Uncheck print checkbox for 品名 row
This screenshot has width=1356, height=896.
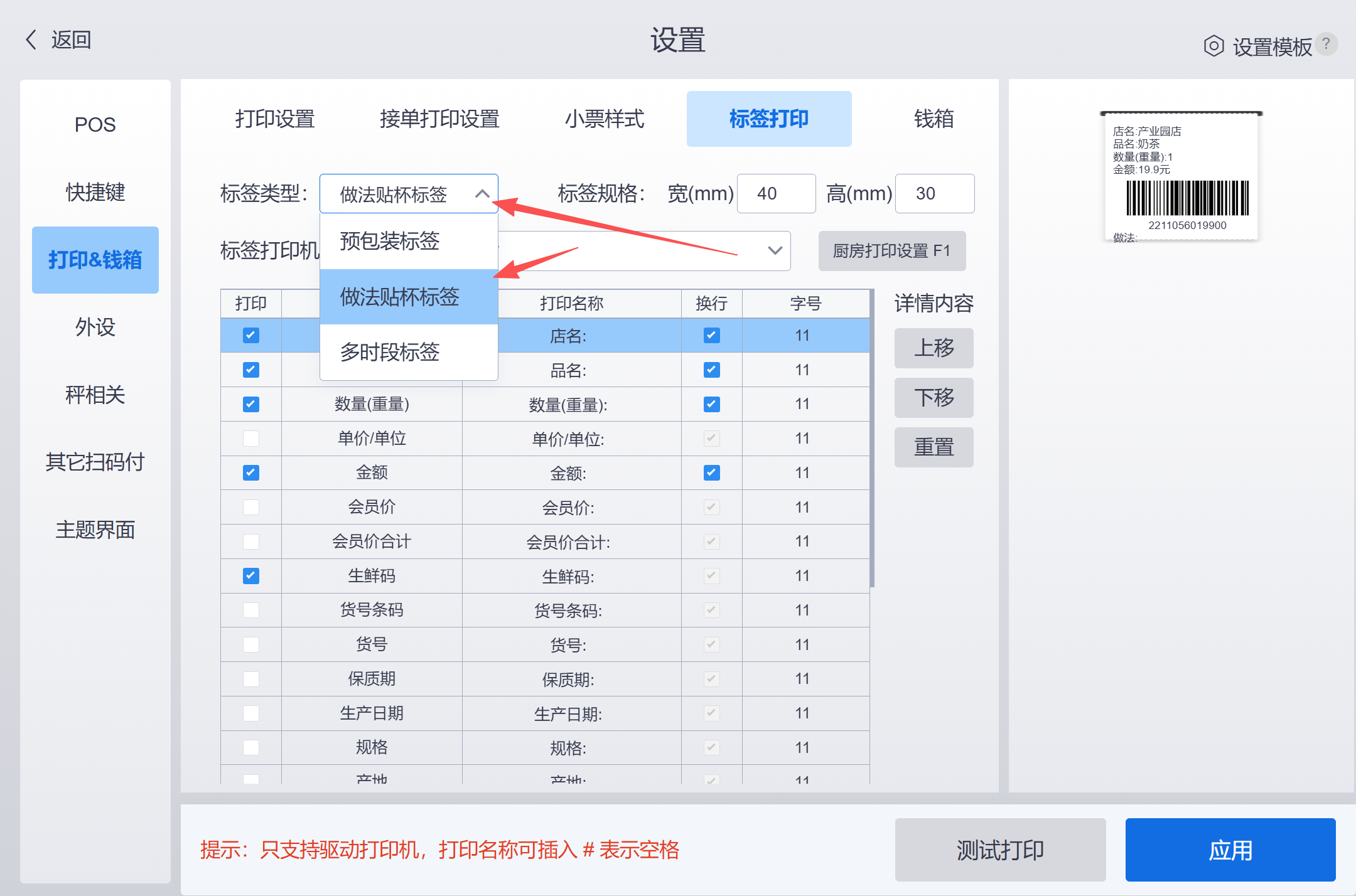[x=251, y=370]
